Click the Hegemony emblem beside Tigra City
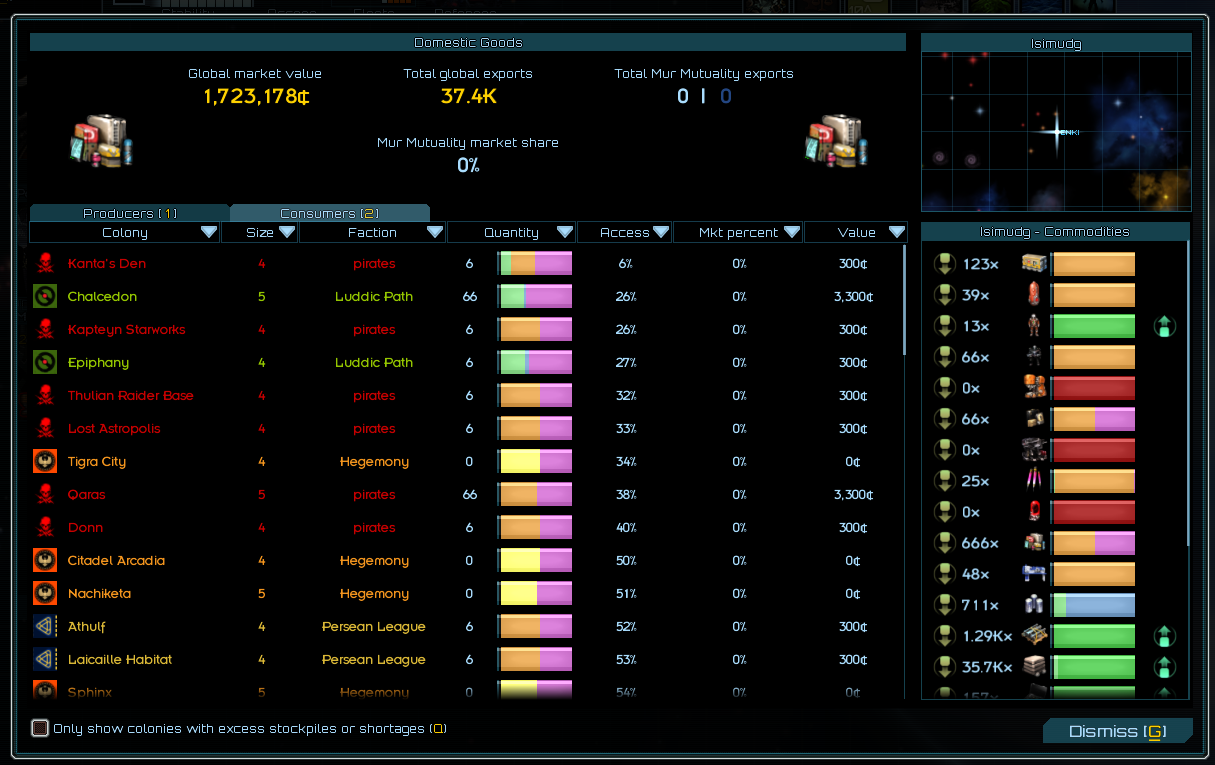 [44, 462]
